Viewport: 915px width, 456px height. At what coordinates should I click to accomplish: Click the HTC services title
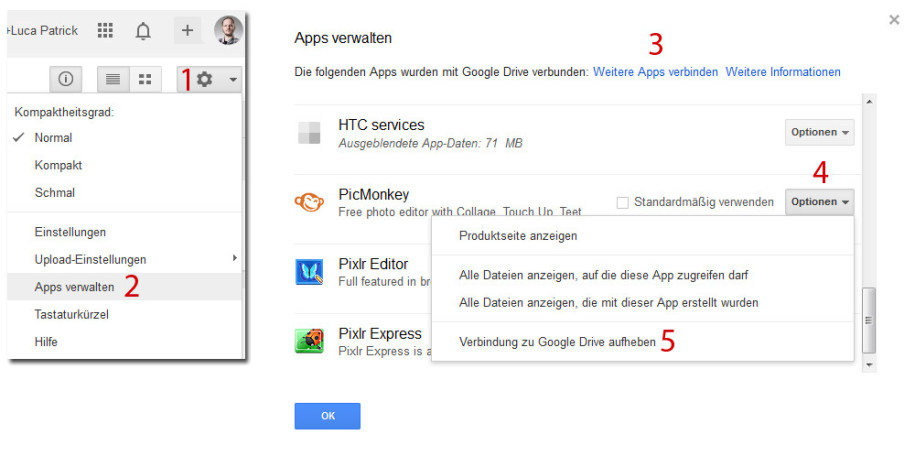coord(381,125)
